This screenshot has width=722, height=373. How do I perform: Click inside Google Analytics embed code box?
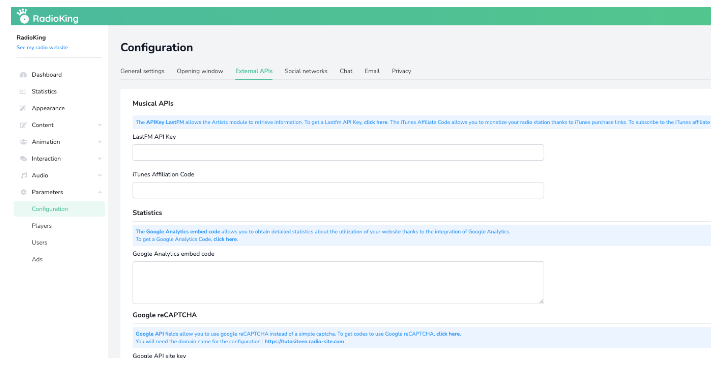pos(338,282)
